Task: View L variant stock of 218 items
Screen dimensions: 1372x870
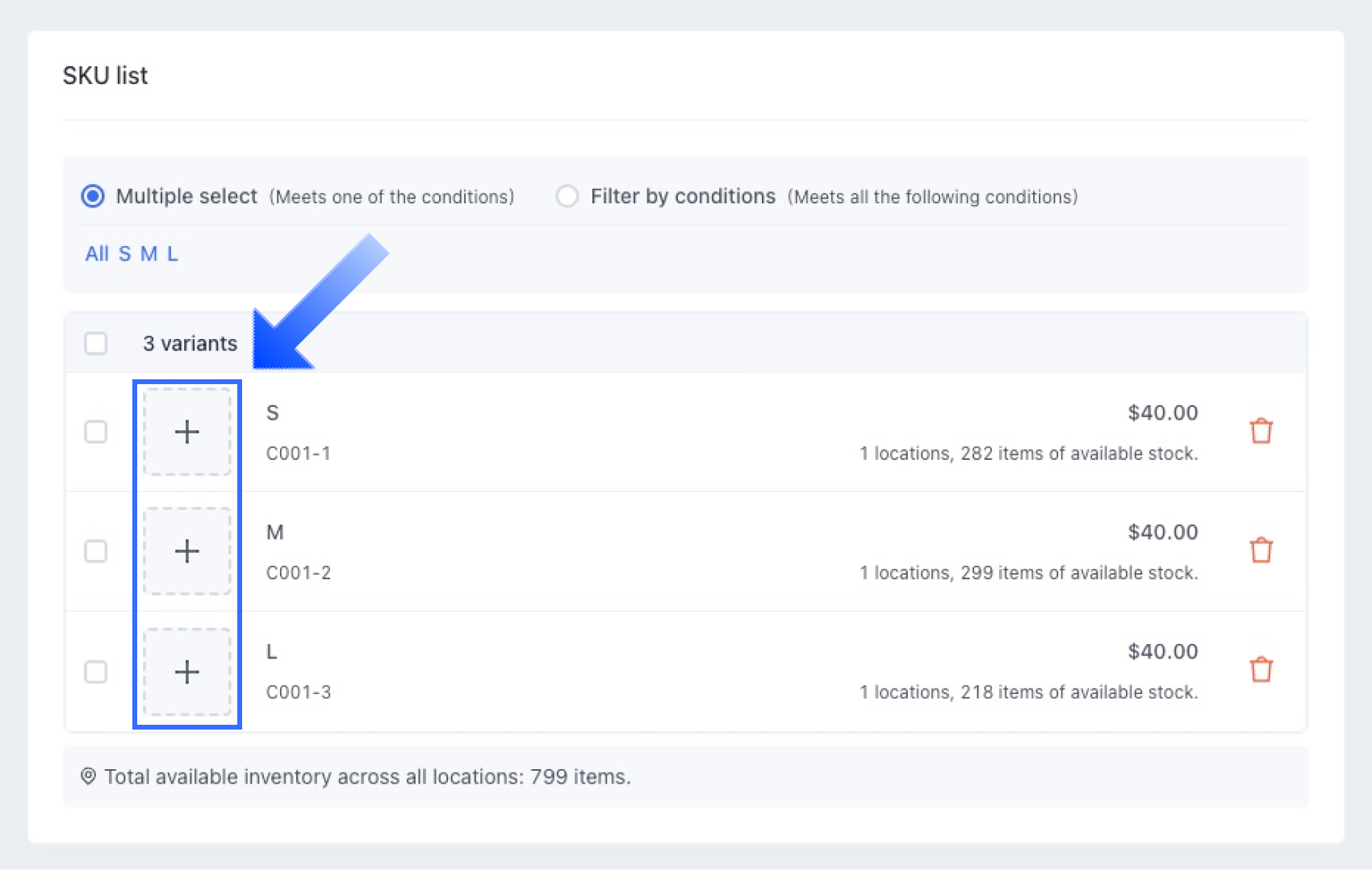Action: coord(1028,692)
